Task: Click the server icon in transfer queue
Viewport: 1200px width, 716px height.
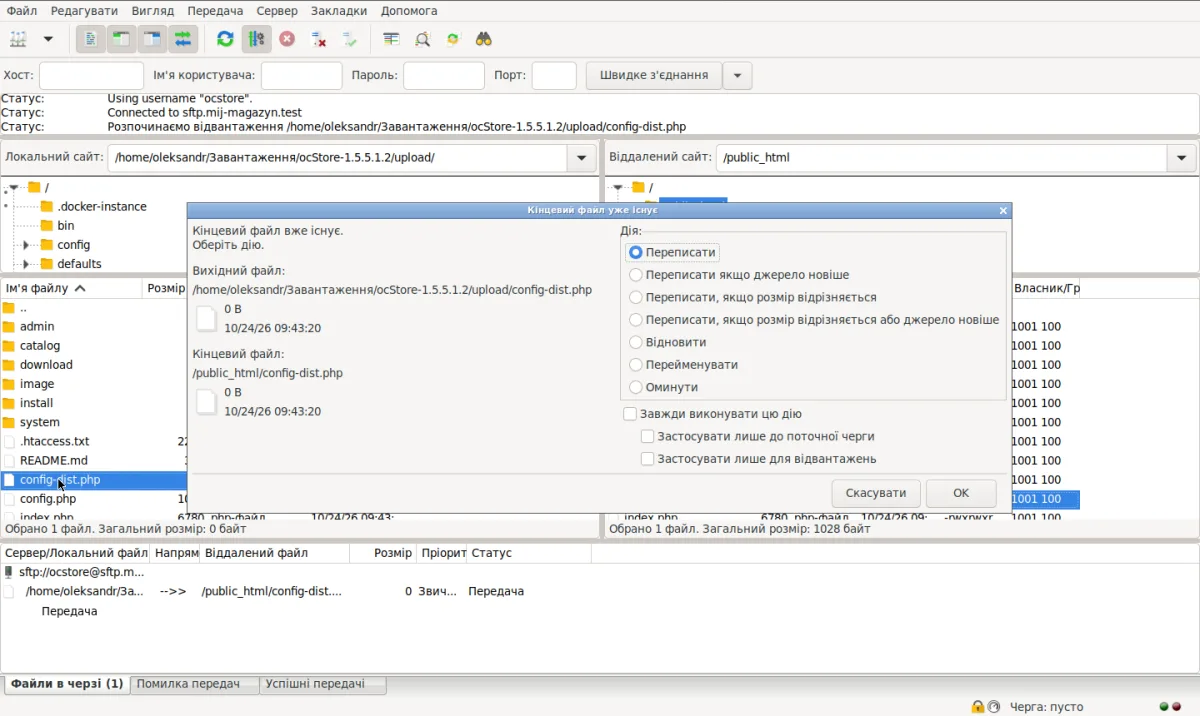Action: point(9,572)
